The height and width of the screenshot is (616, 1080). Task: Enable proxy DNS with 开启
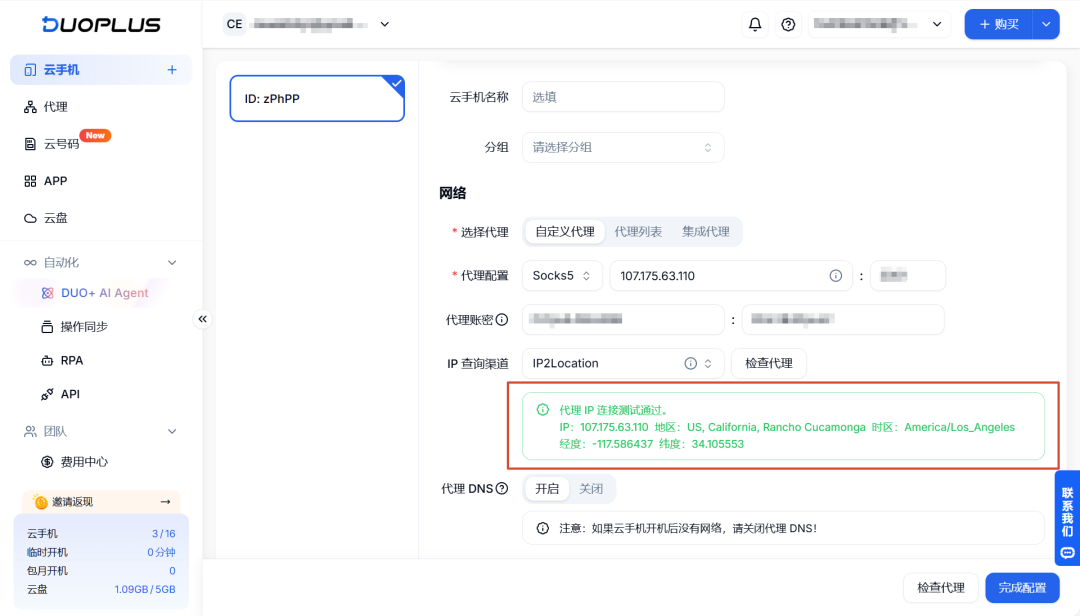coord(547,489)
